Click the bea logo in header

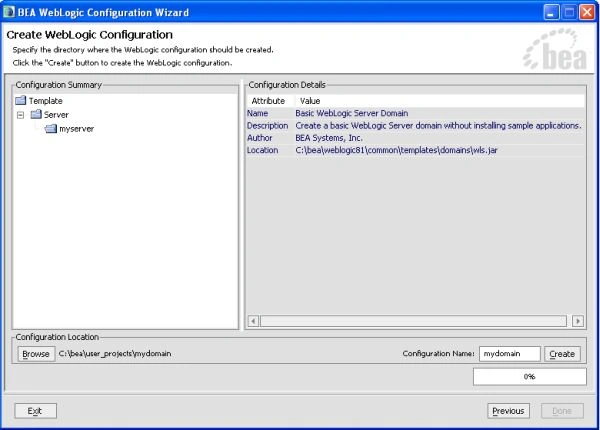[x=555, y=49]
